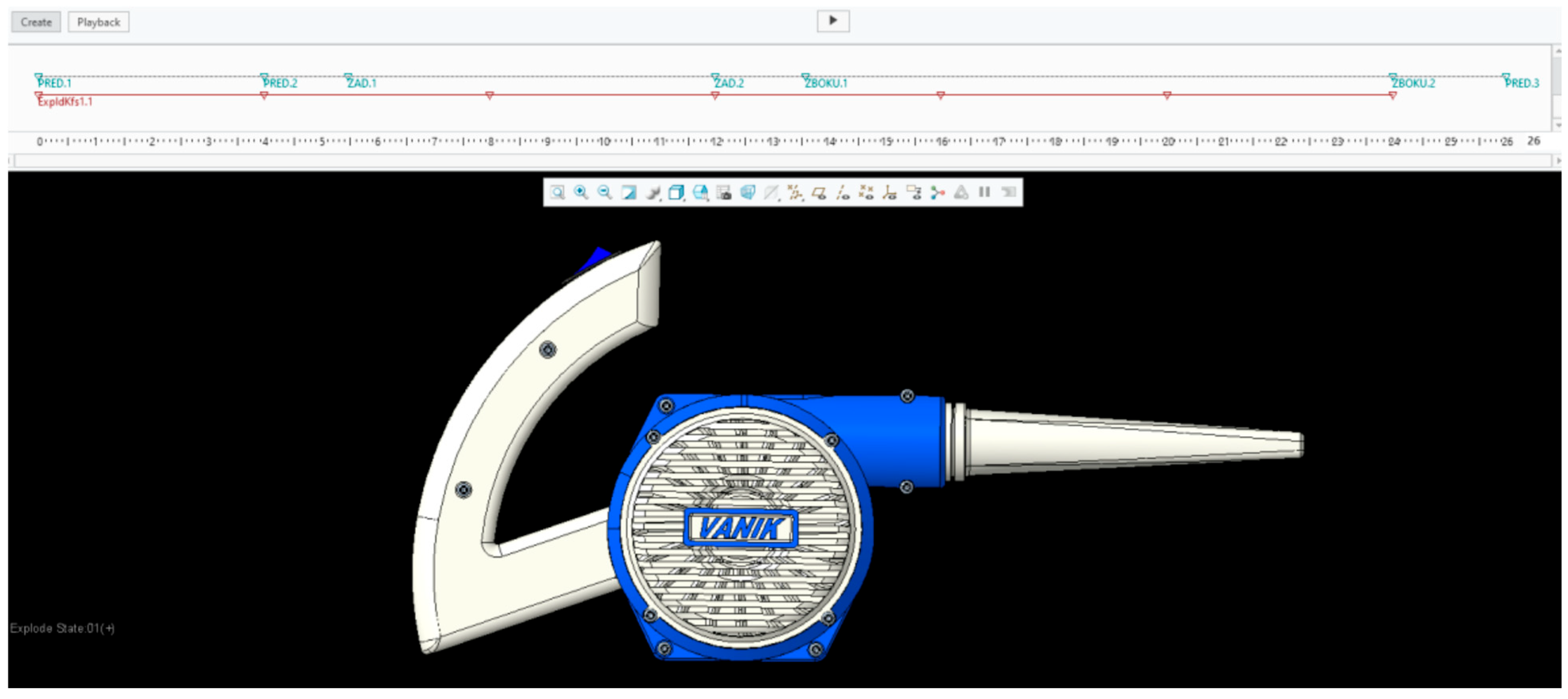Toggle Coordinate System Display visibility
Image resolution: width=1568 pixels, height=699 pixels.
click(890, 193)
